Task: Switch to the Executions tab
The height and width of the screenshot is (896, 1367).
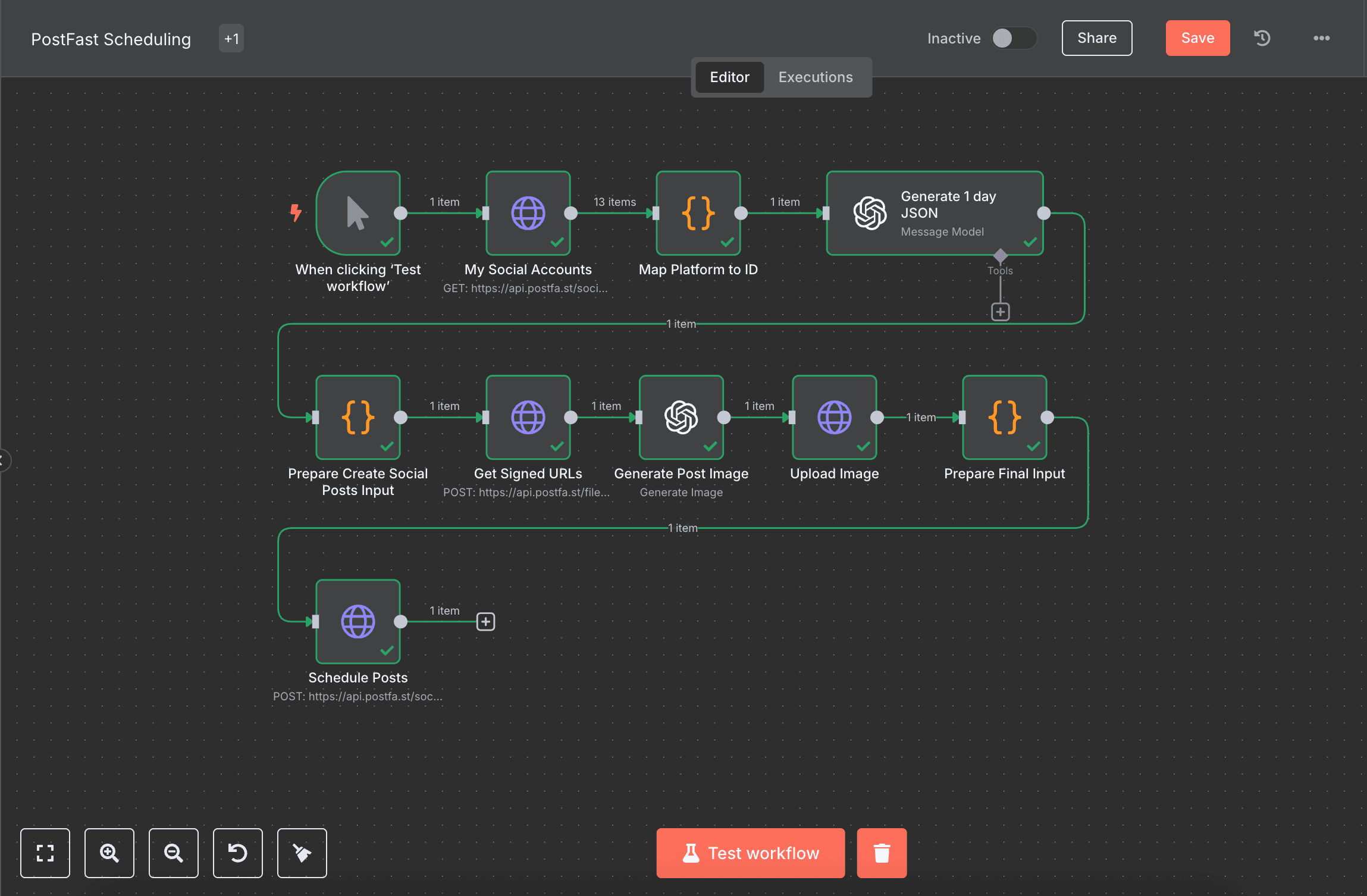Action: pos(815,77)
